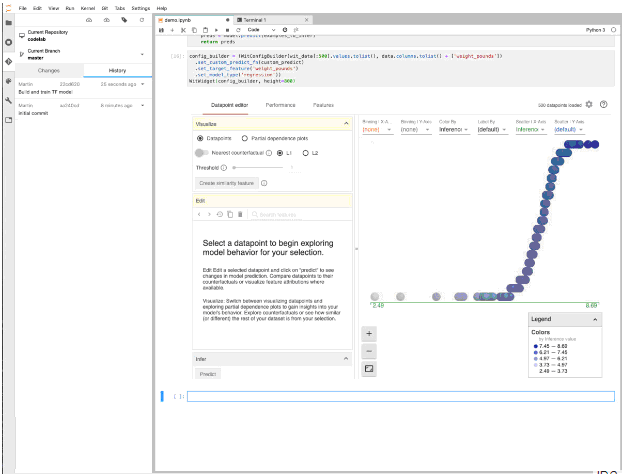
Task: Open the Scatter X-Axis dropdown
Action: coord(531,130)
